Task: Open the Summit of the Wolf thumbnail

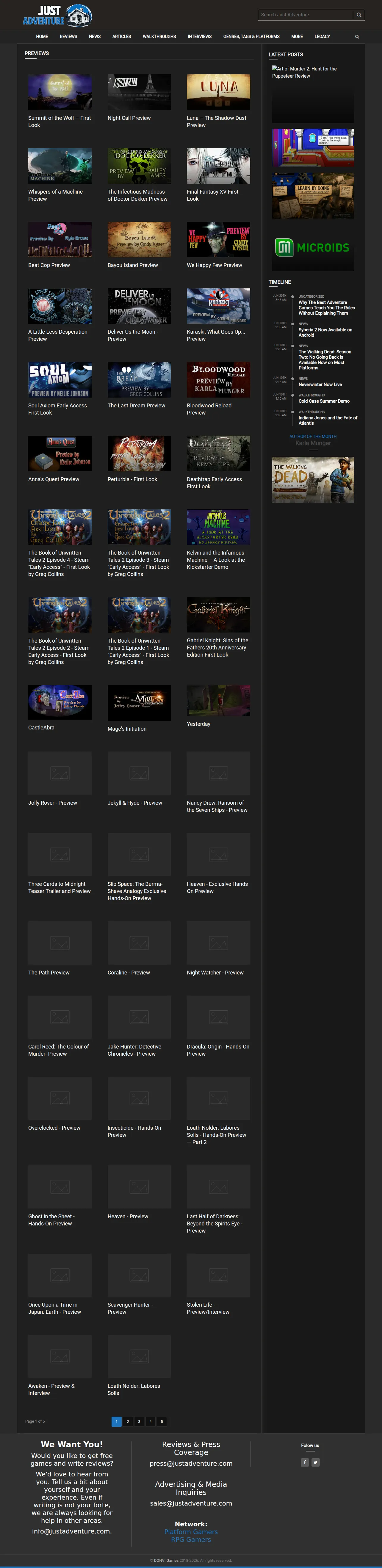Action: (x=60, y=92)
